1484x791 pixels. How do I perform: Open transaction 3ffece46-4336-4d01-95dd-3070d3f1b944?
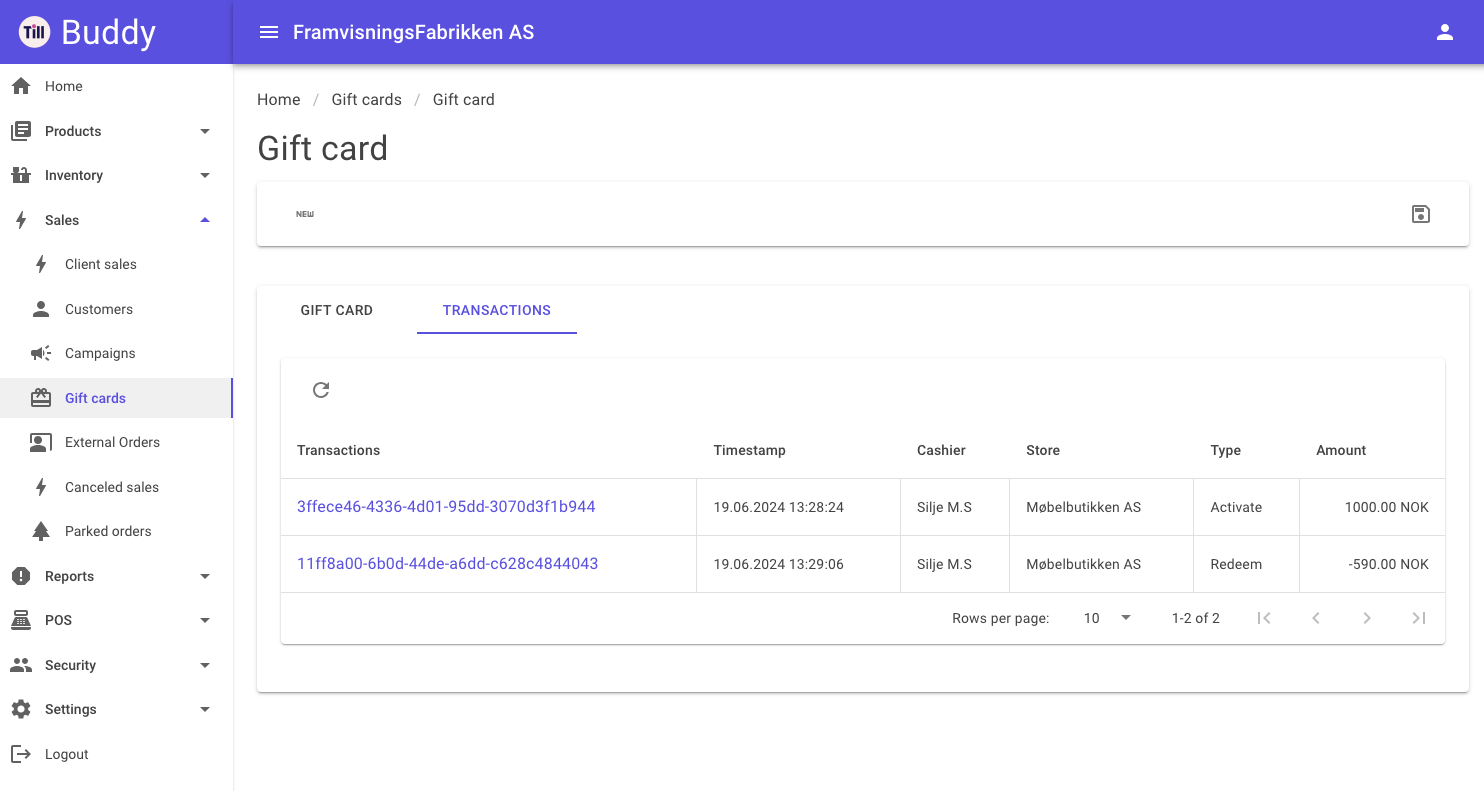click(446, 507)
